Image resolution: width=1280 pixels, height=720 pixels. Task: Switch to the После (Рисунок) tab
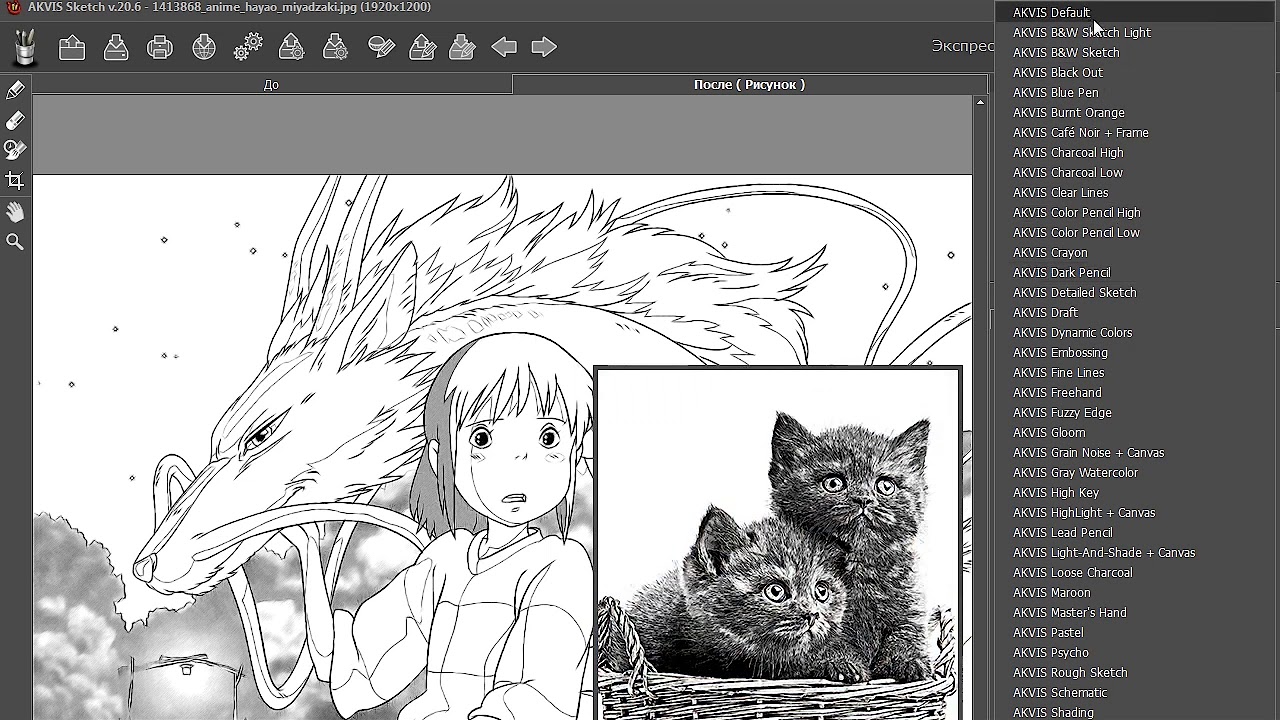tap(748, 85)
